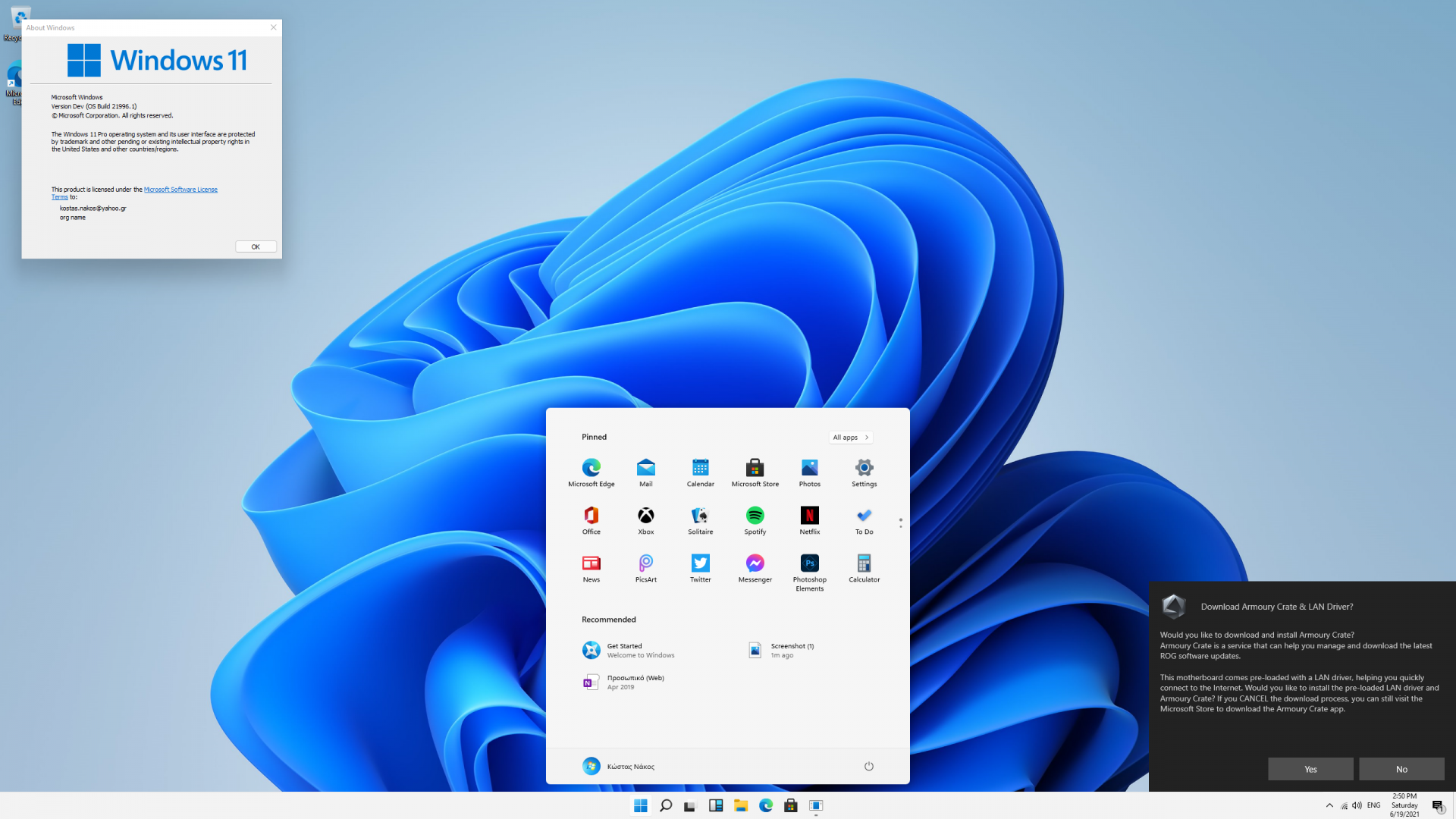The height and width of the screenshot is (819, 1456).
Task: Click the pinned apps page indicator dots
Action: [x=901, y=523]
